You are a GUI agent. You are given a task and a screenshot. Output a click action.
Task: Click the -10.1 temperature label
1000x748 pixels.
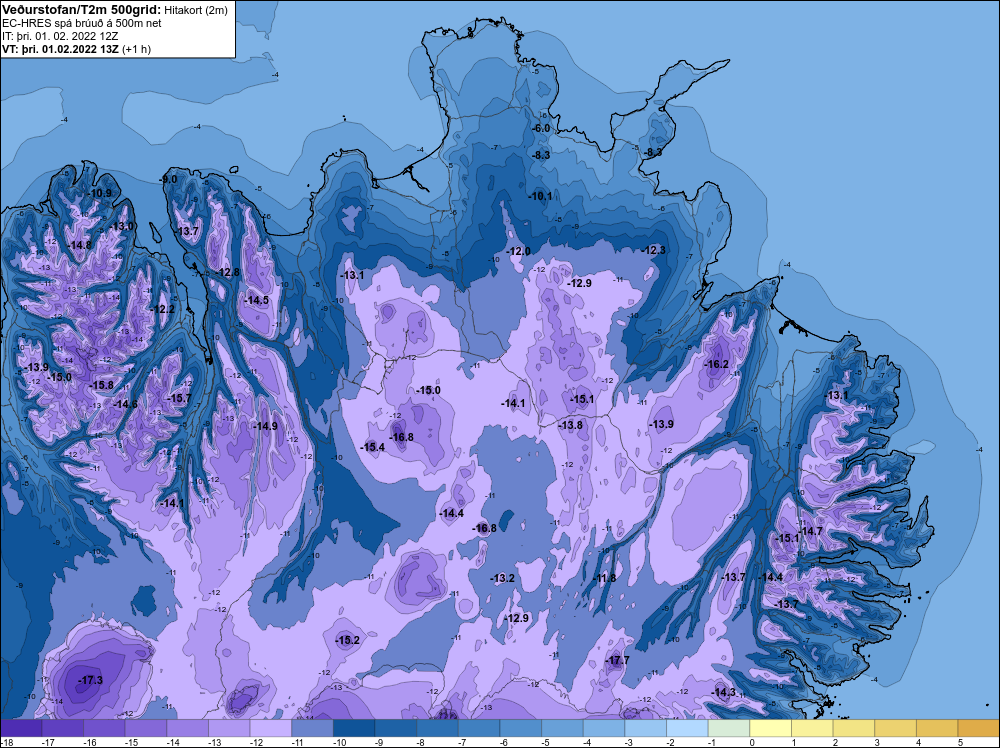[x=540, y=196]
